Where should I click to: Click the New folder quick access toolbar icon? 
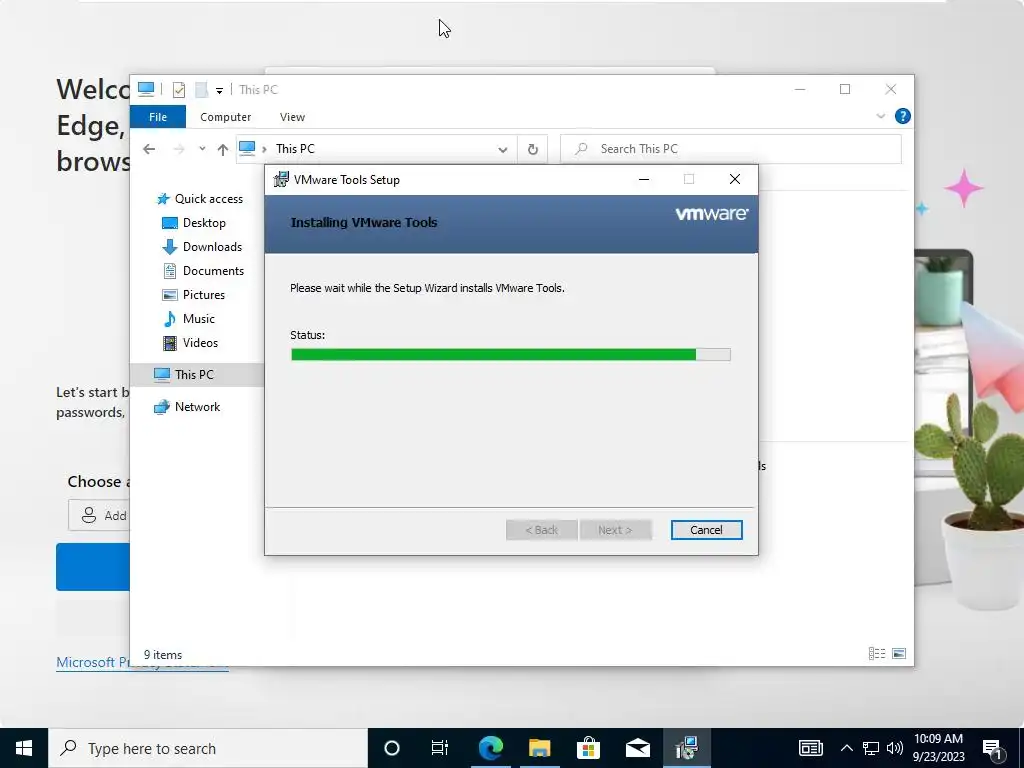point(202,89)
